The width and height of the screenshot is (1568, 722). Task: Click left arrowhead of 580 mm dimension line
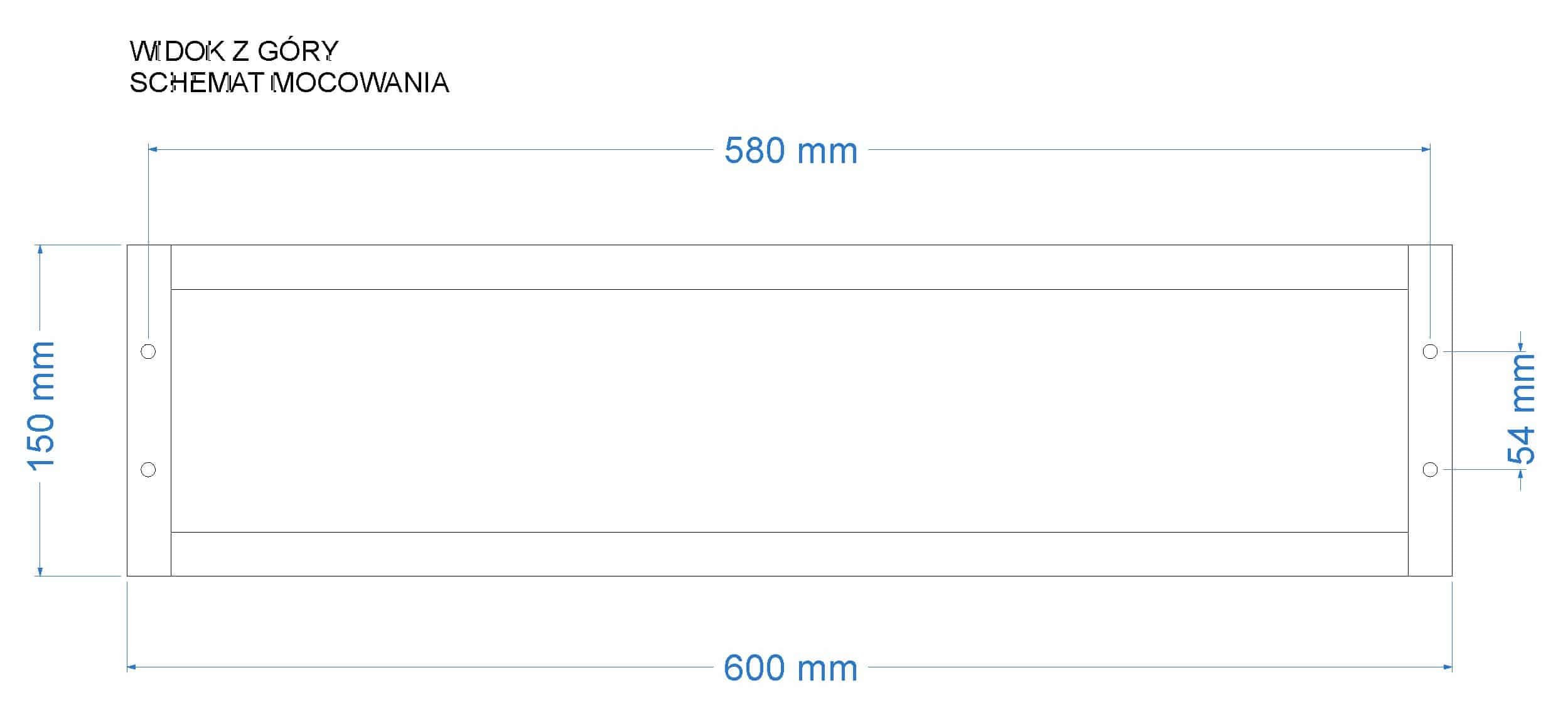coord(153,149)
